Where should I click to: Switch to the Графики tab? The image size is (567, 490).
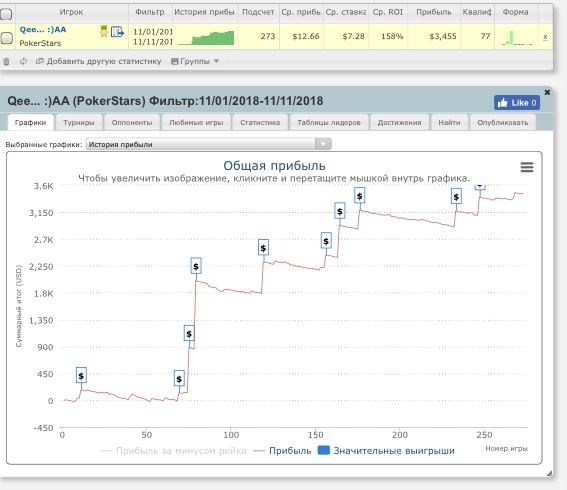point(30,122)
